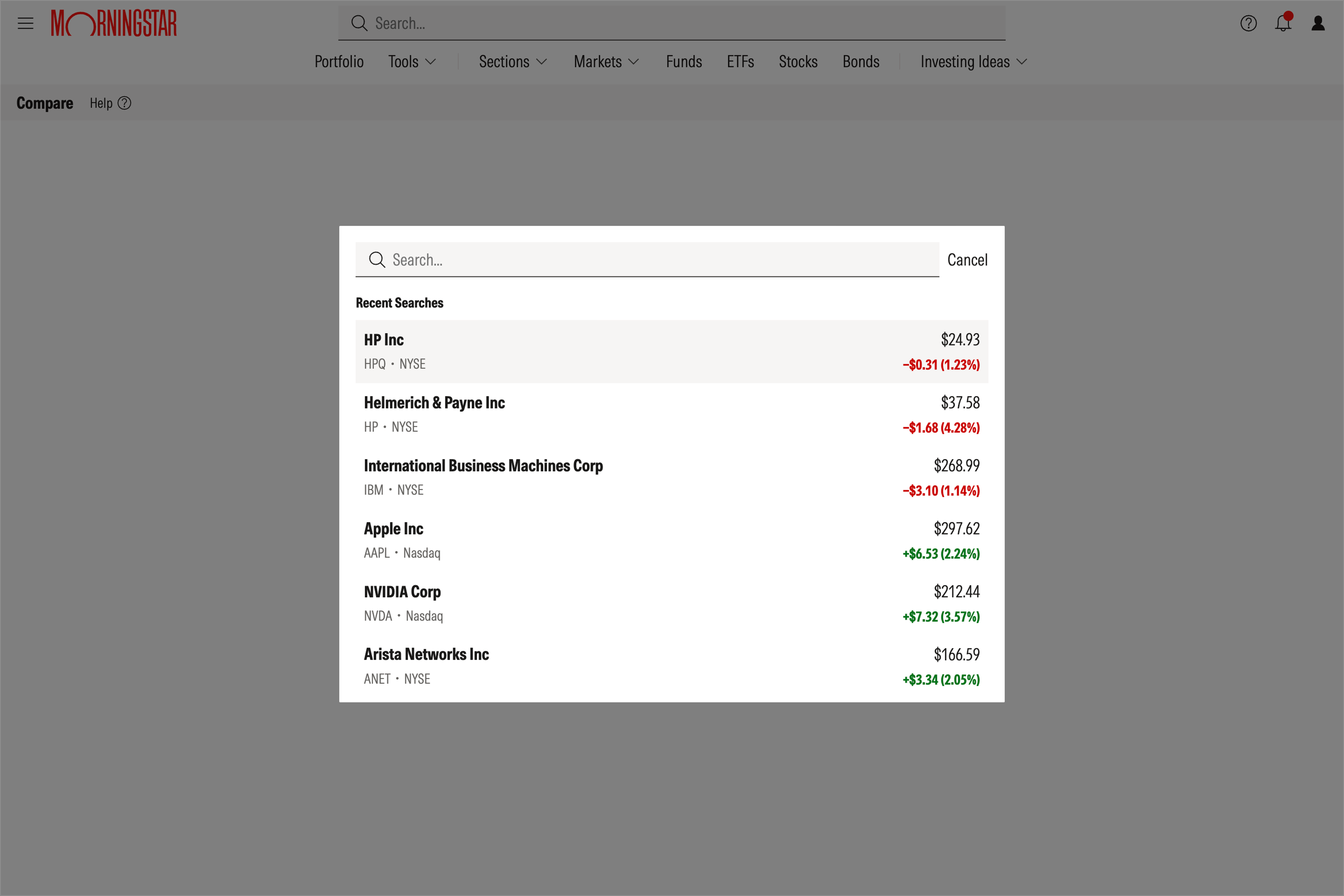Open the Portfolio nav item
1344x896 pixels.
[339, 62]
